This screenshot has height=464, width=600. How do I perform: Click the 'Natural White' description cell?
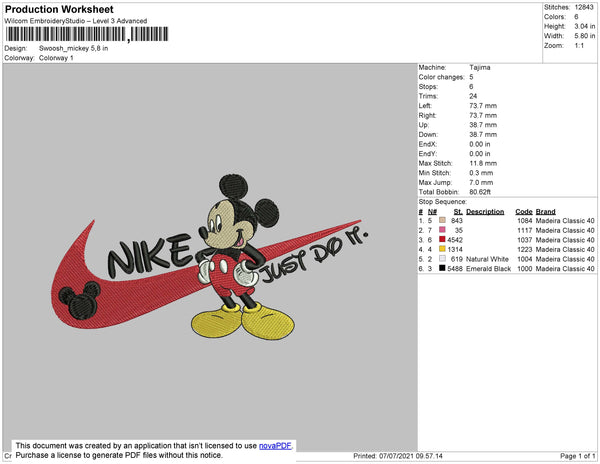[x=488, y=259]
